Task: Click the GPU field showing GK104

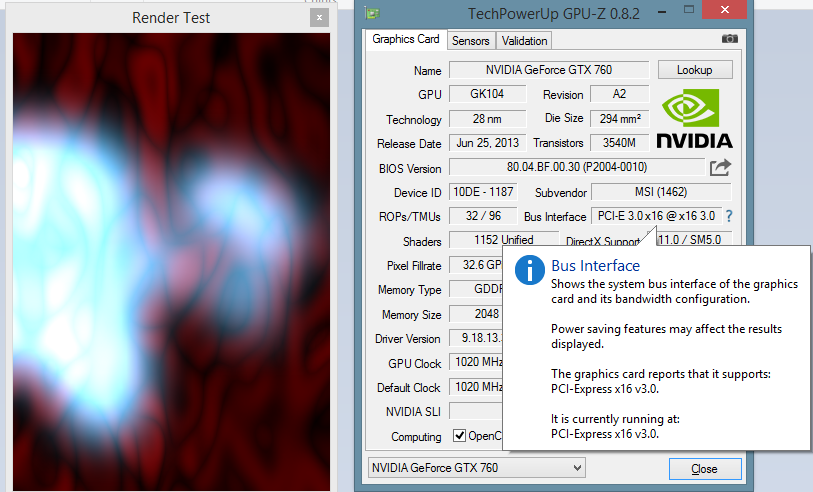Action: point(487,94)
